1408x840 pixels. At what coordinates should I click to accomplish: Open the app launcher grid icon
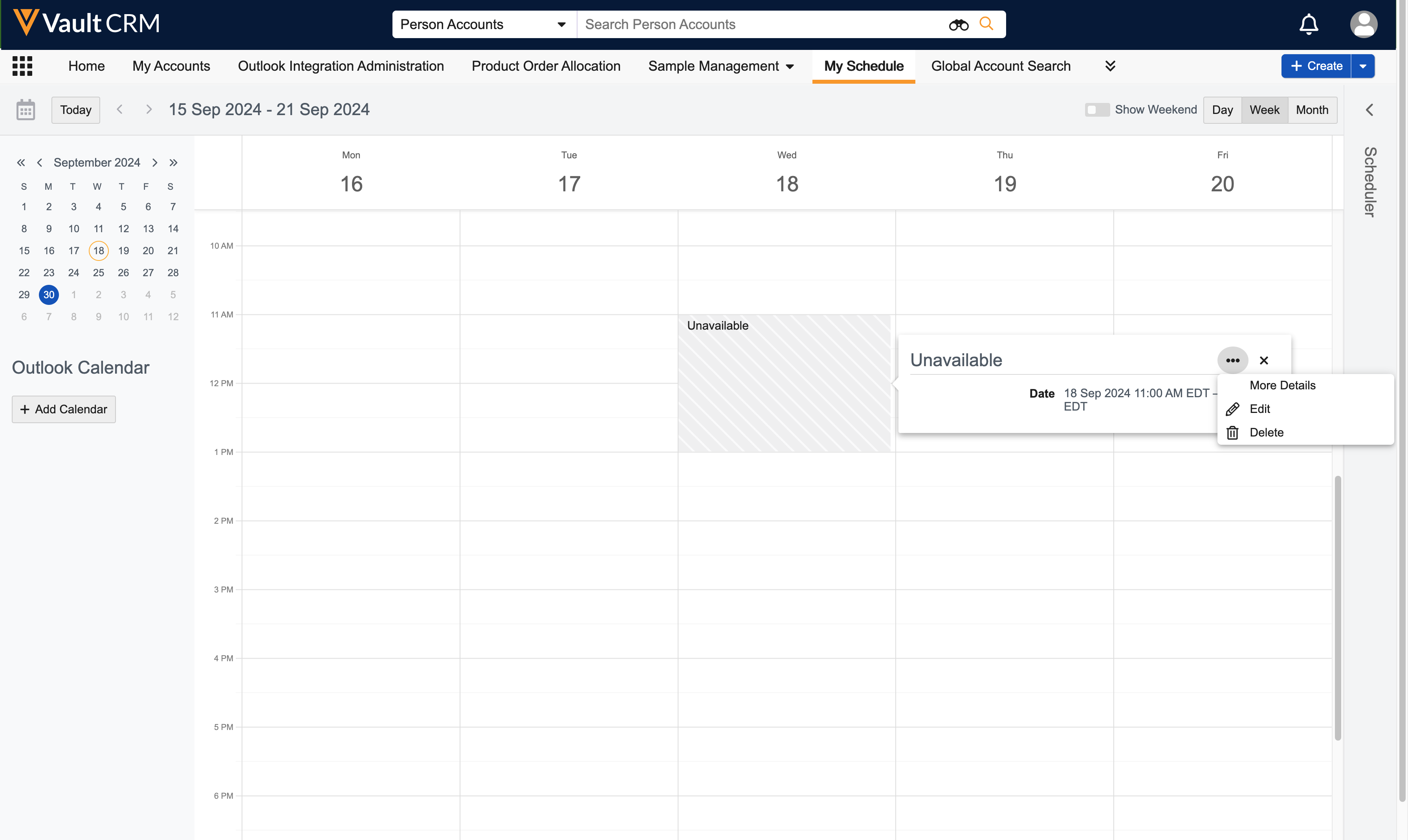click(x=22, y=66)
